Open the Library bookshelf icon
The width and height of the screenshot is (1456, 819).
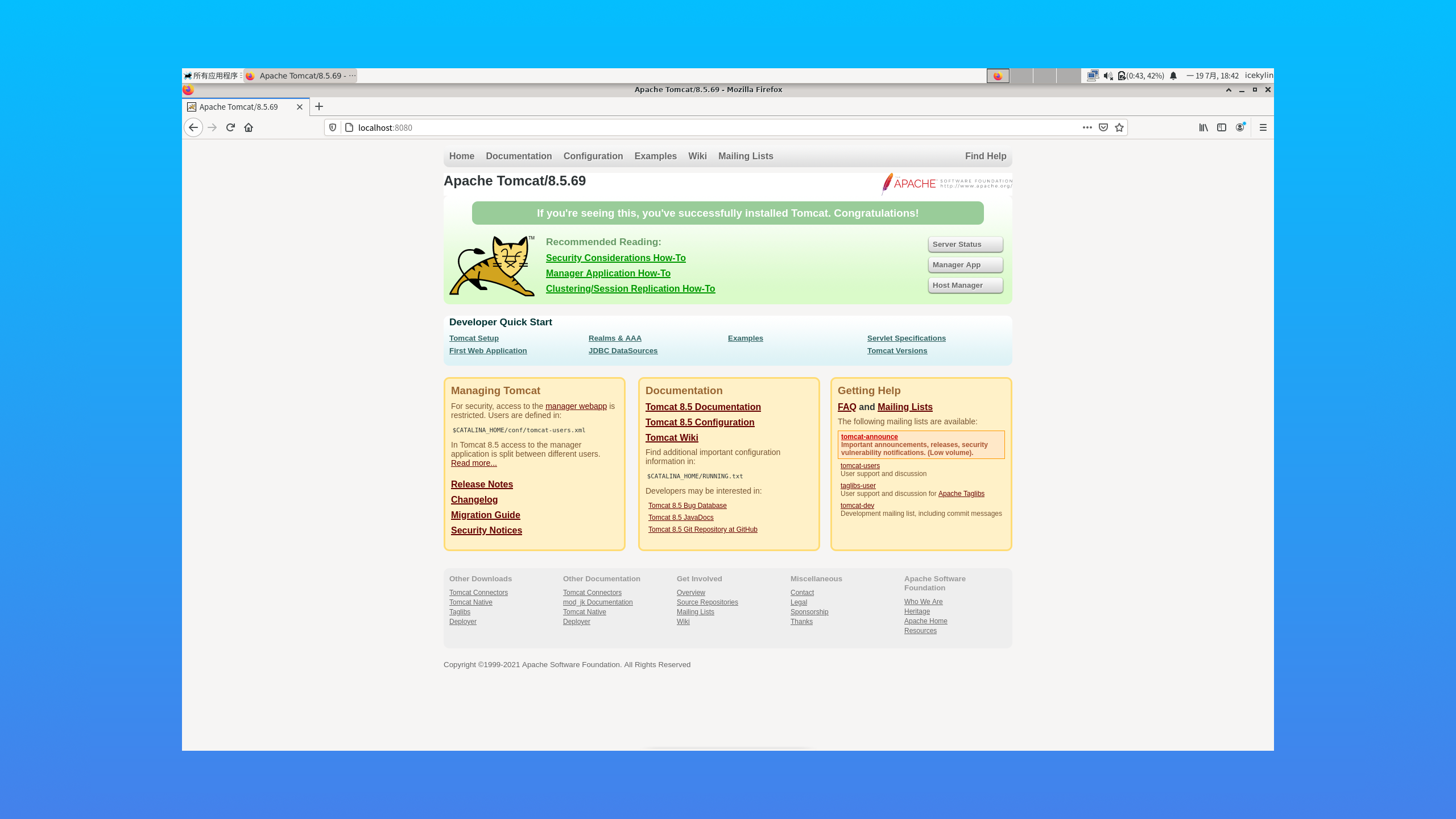pos(1203,127)
